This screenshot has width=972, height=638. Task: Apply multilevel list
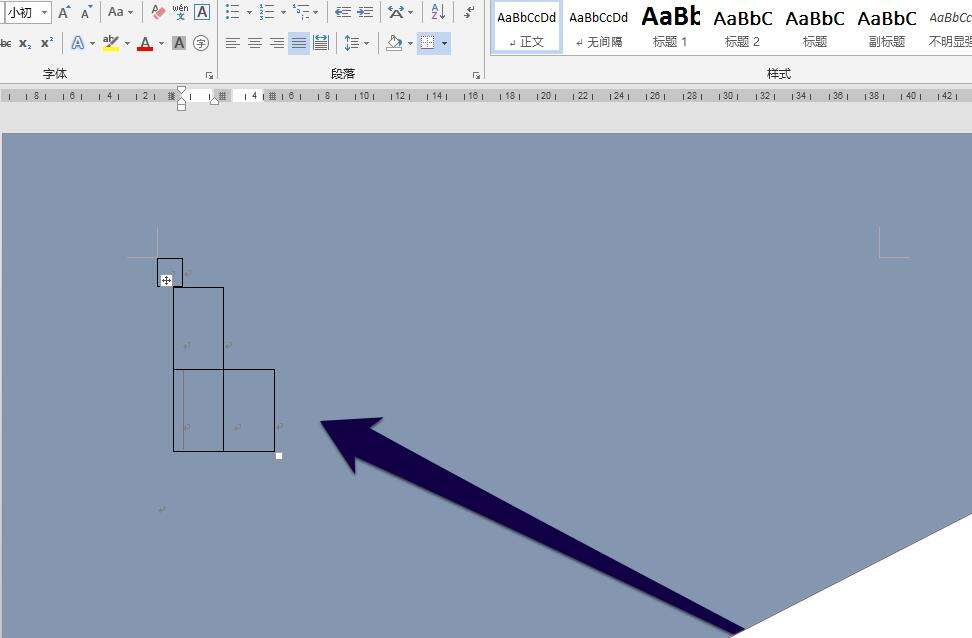click(301, 12)
